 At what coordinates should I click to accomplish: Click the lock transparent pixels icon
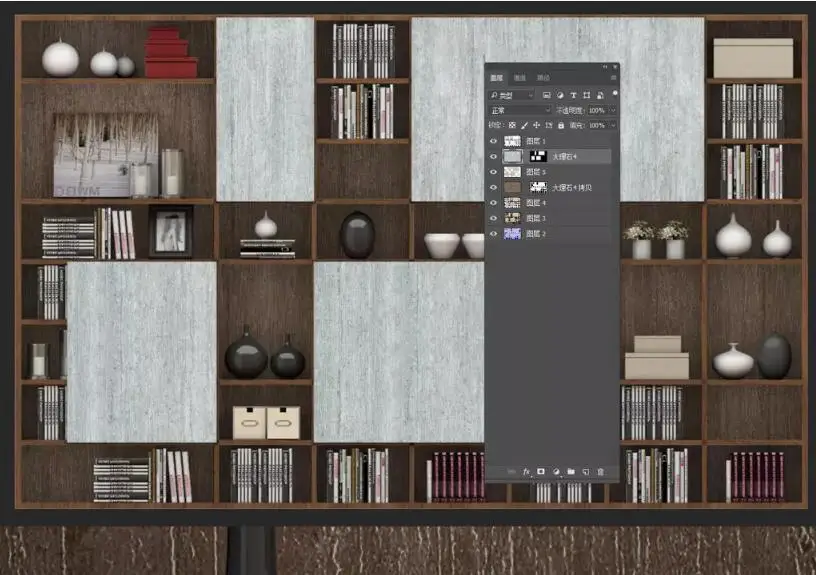[512, 125]
